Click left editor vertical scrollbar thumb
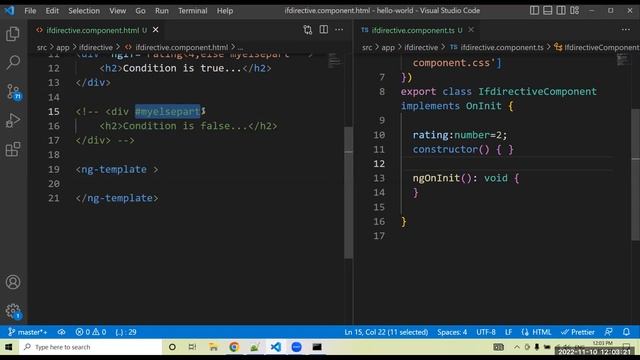The image size is (640, 360). click(x=348, y=192)
